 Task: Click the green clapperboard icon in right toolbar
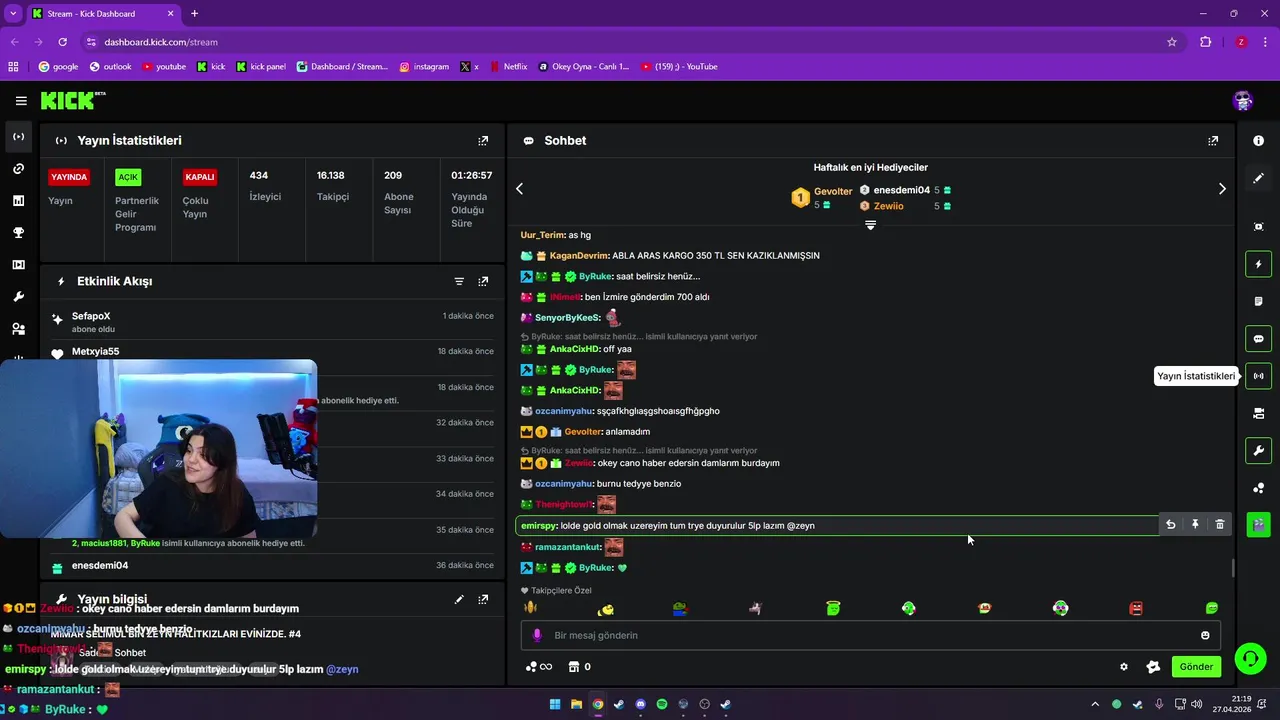[1258, 524]
